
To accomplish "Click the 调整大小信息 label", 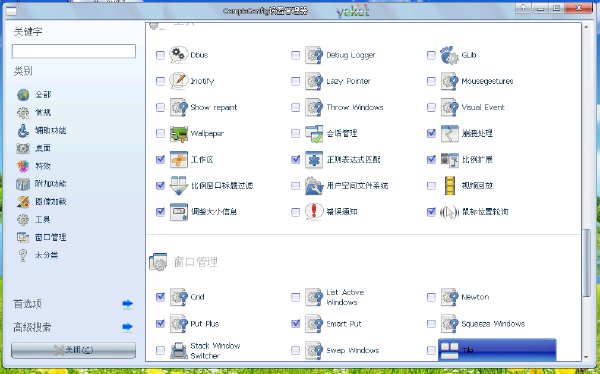I will [214, 211].
